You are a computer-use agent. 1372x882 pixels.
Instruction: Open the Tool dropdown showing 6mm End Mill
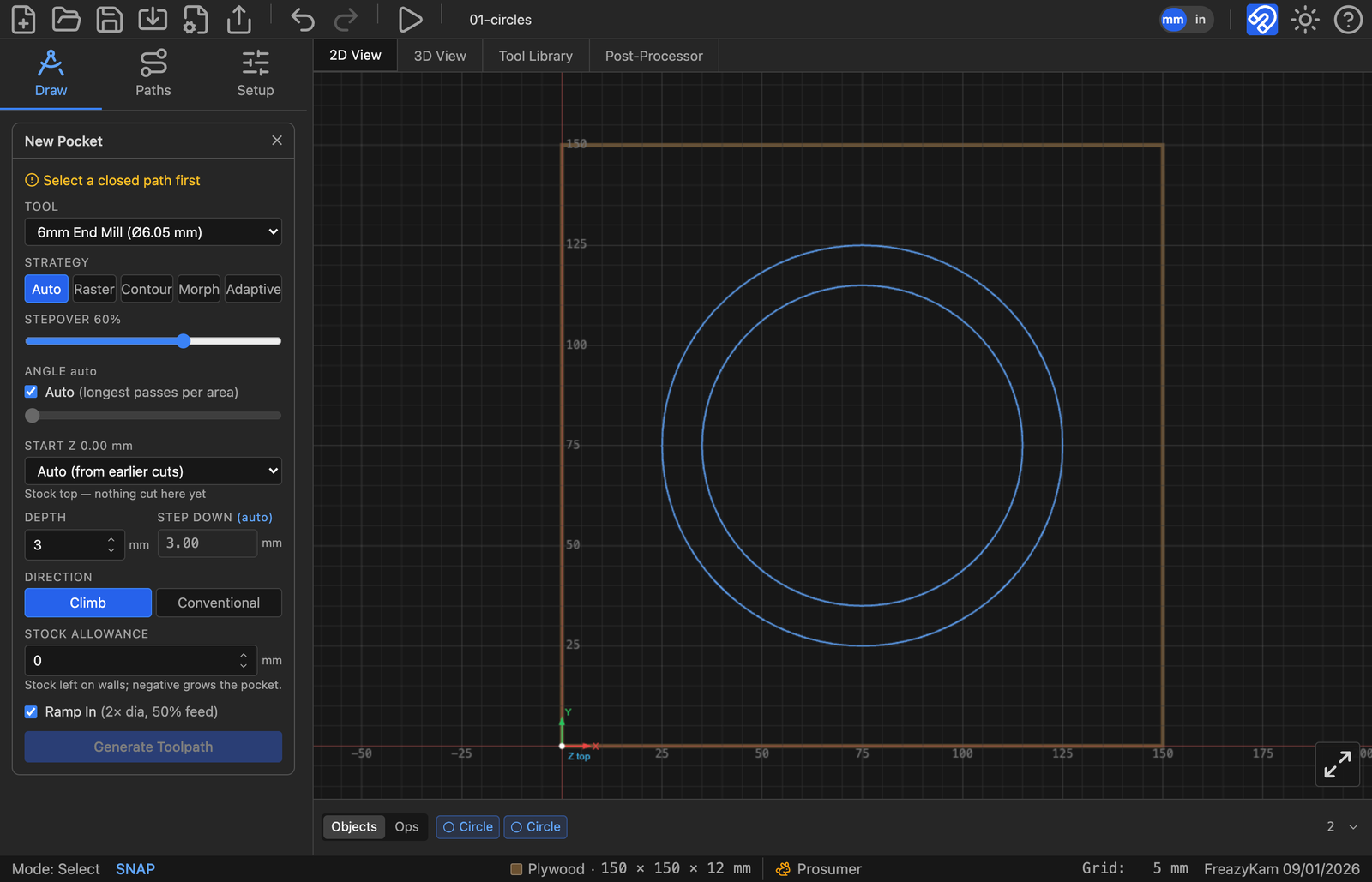pyautogui.click(x=153, y=232)
